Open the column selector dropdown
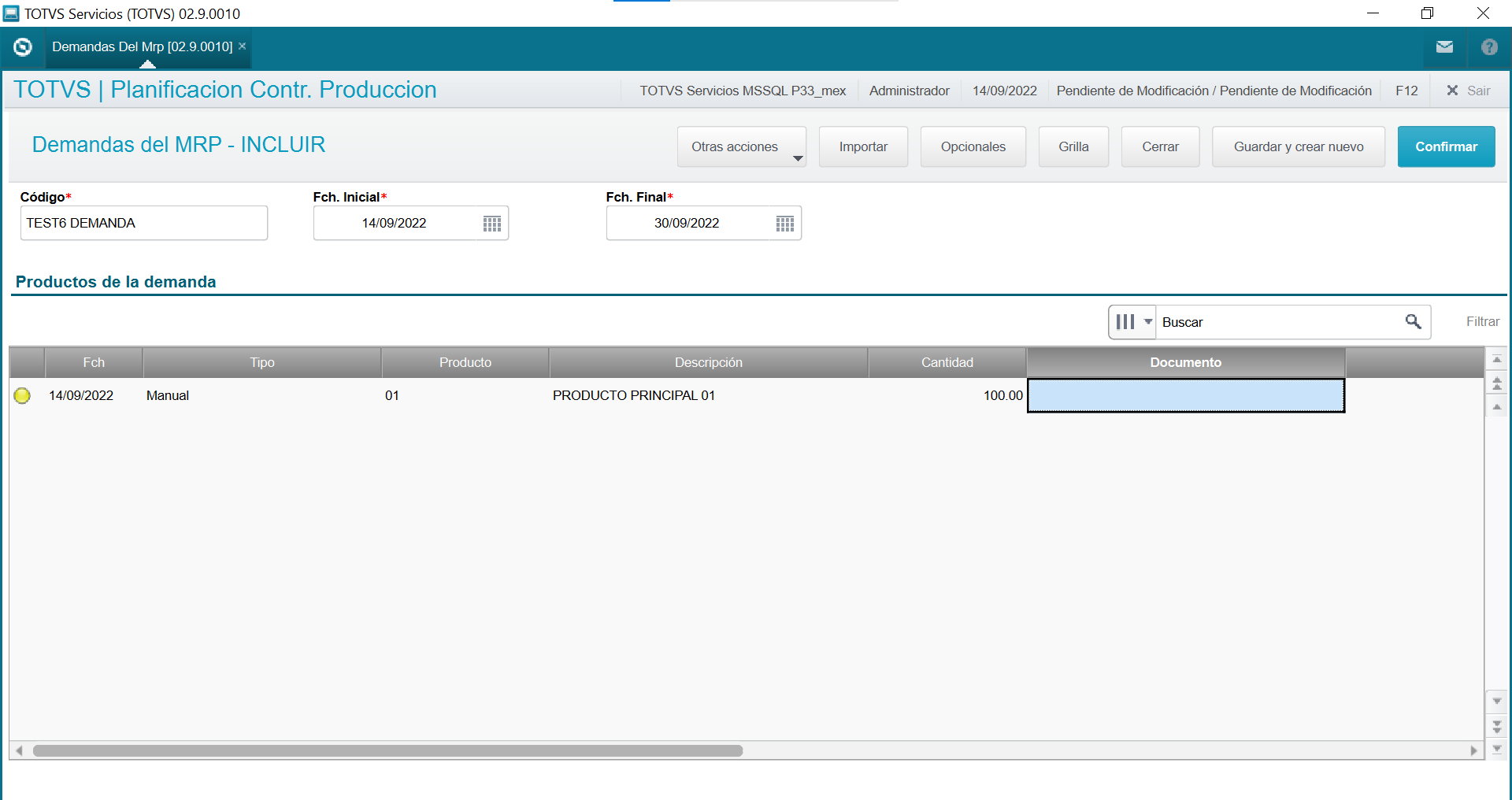This screenshot has height=800, width=1512. point(1132,322)
